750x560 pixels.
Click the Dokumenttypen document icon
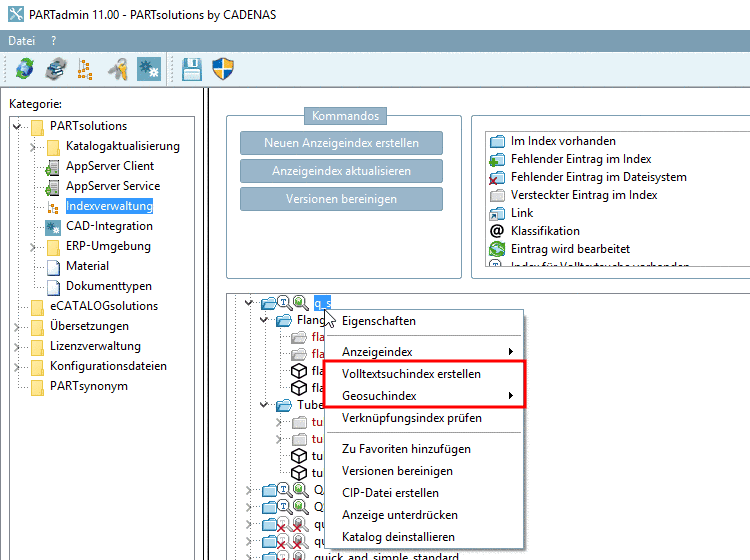tap(54, 287)
